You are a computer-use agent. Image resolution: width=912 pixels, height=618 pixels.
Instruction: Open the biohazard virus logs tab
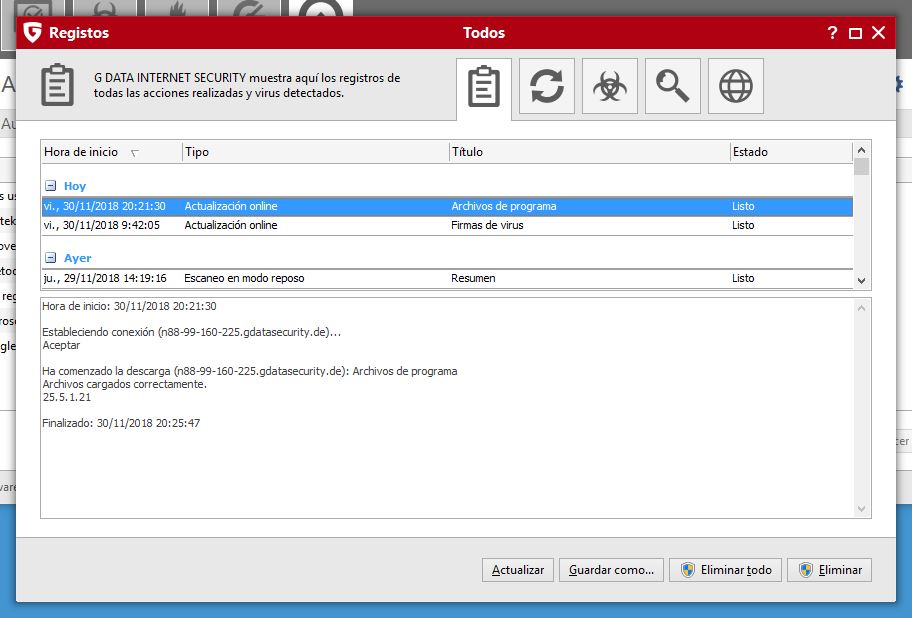click(x=610, y=86)
